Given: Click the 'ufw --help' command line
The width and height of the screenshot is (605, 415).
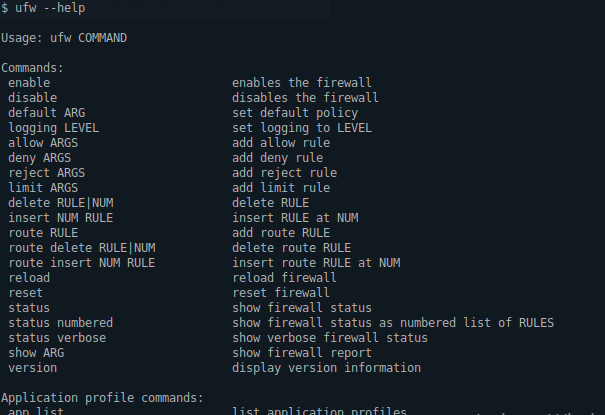Looking at the screenshot, I should [x=43, y=8].
